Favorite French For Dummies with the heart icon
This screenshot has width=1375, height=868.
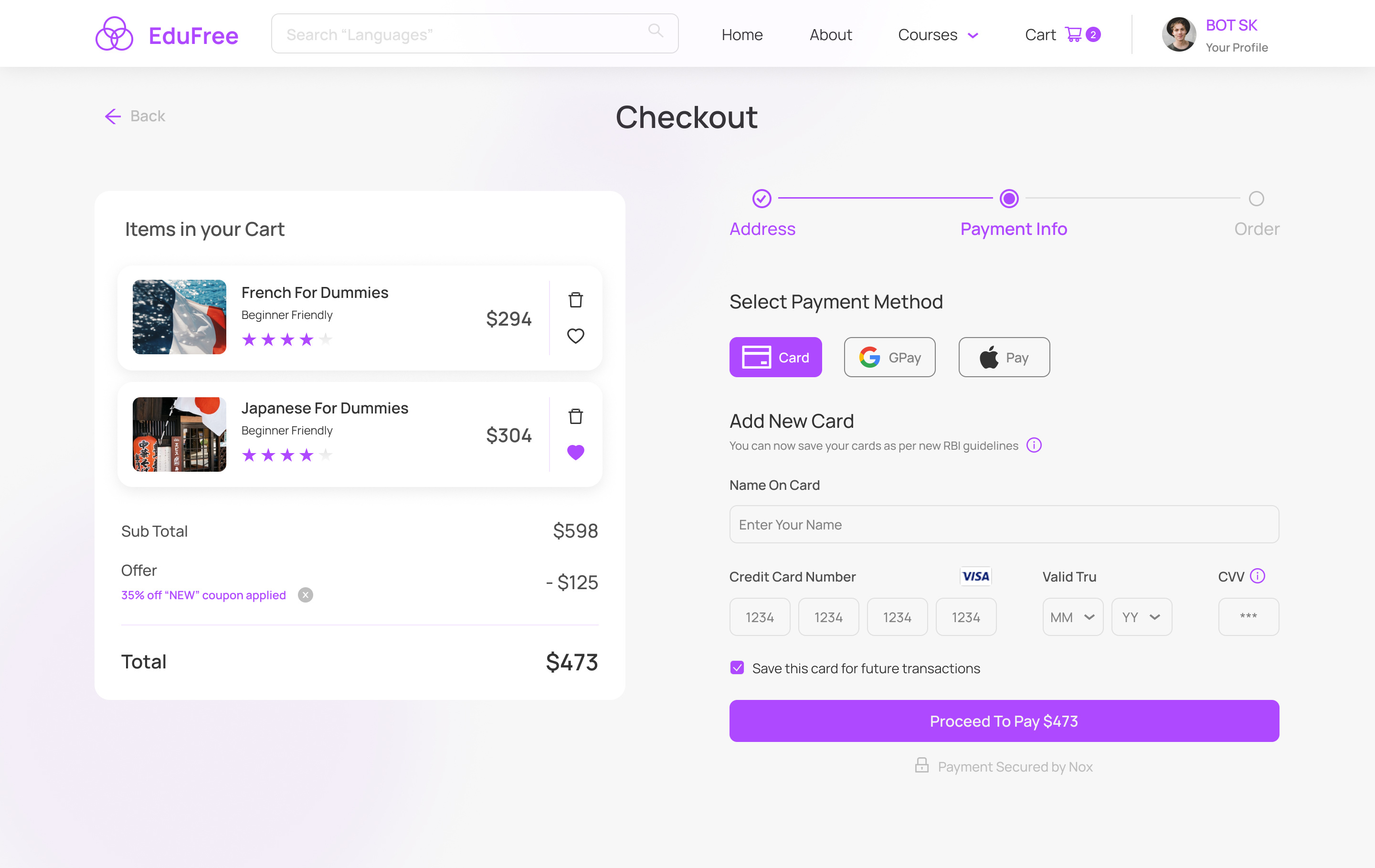point(576,336)
